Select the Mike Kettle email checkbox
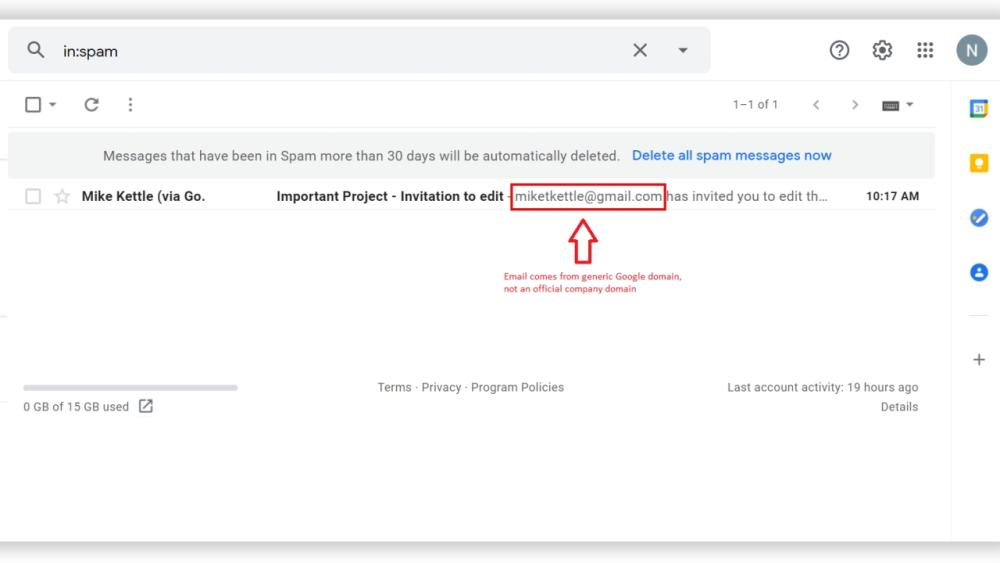This screenshot has width=1000, height=563. tap(33, 196)
